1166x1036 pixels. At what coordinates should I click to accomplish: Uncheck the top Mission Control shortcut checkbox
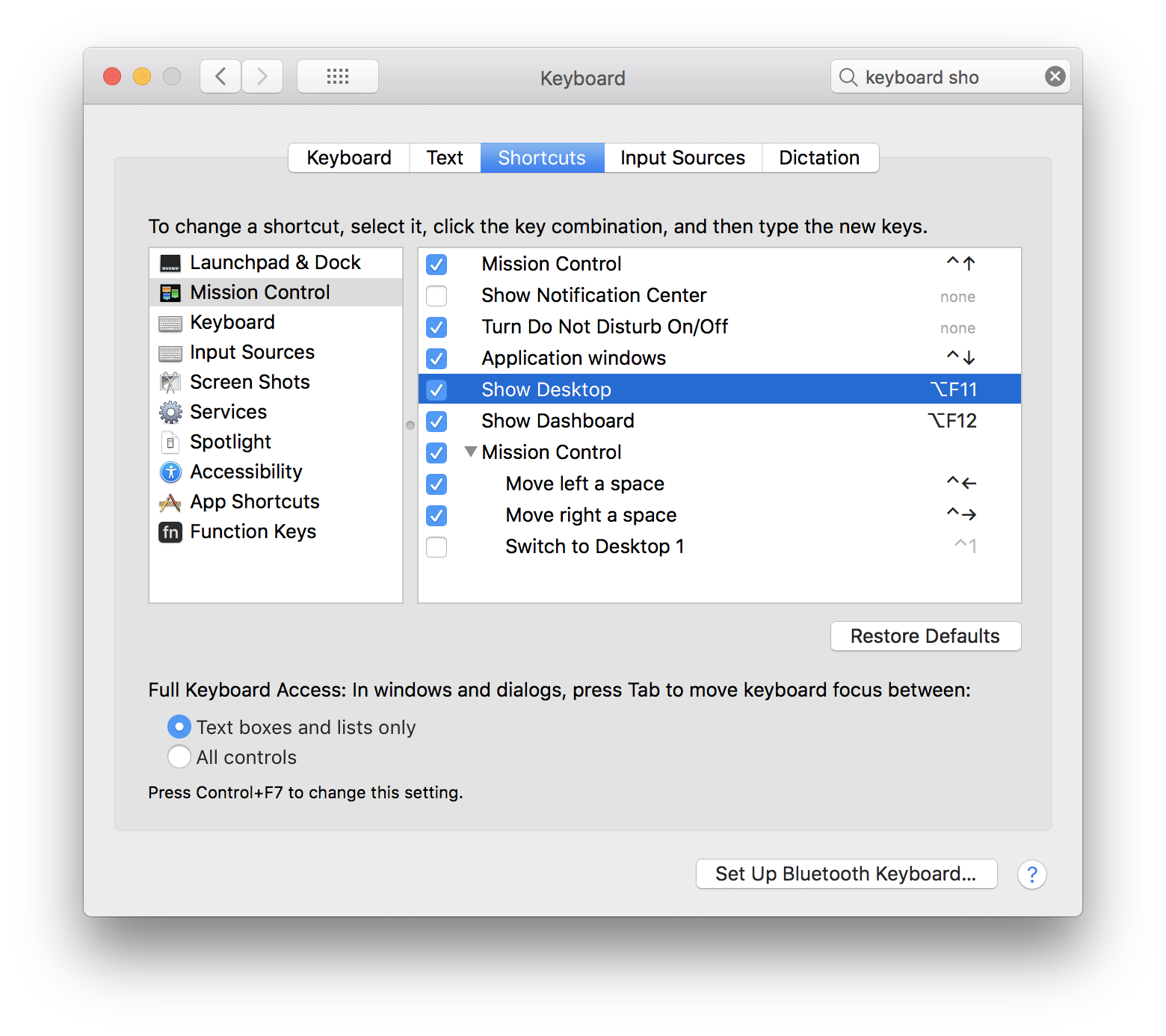click(437, 265)
